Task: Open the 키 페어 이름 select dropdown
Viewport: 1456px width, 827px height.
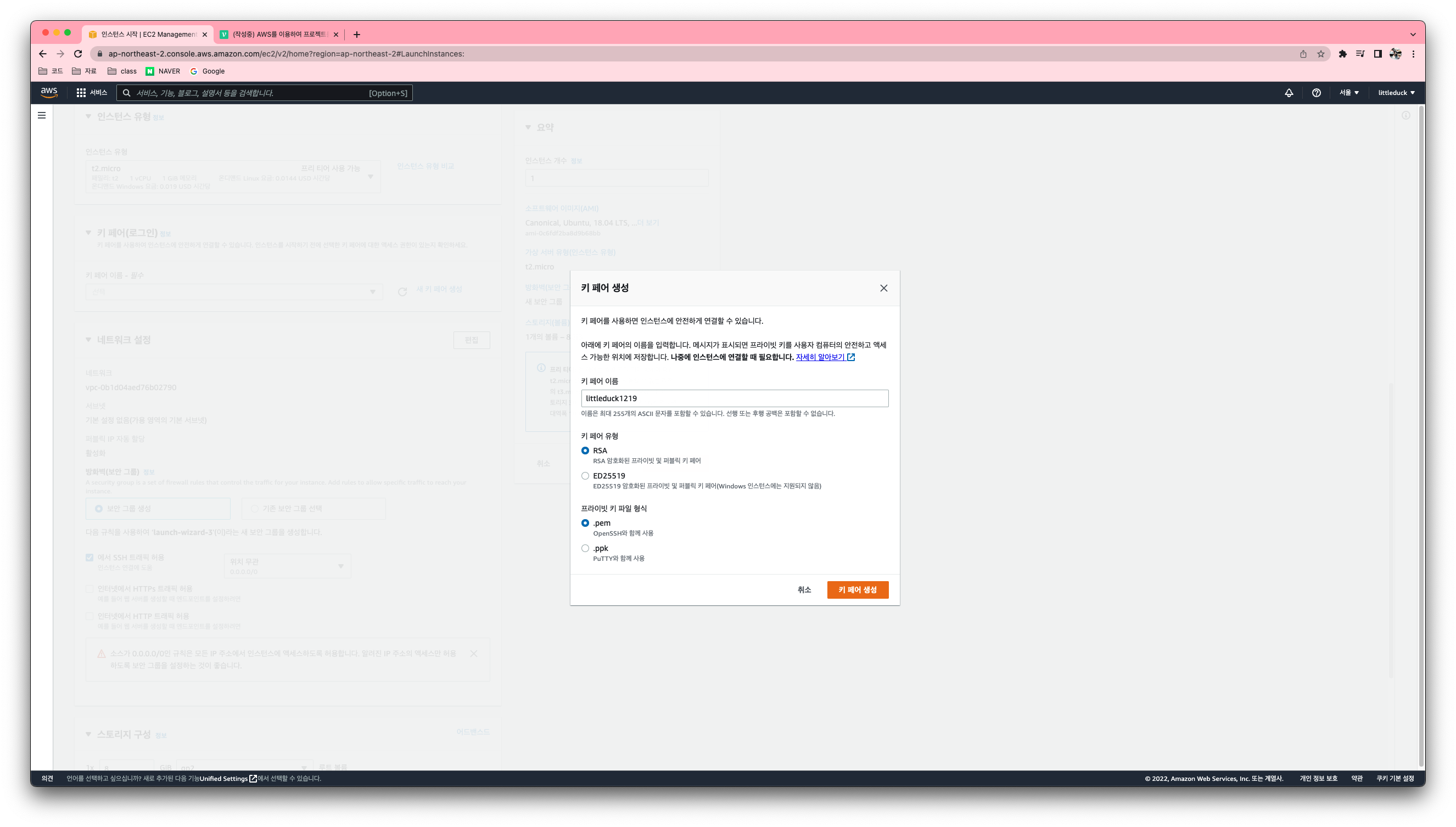Action: 234,291
